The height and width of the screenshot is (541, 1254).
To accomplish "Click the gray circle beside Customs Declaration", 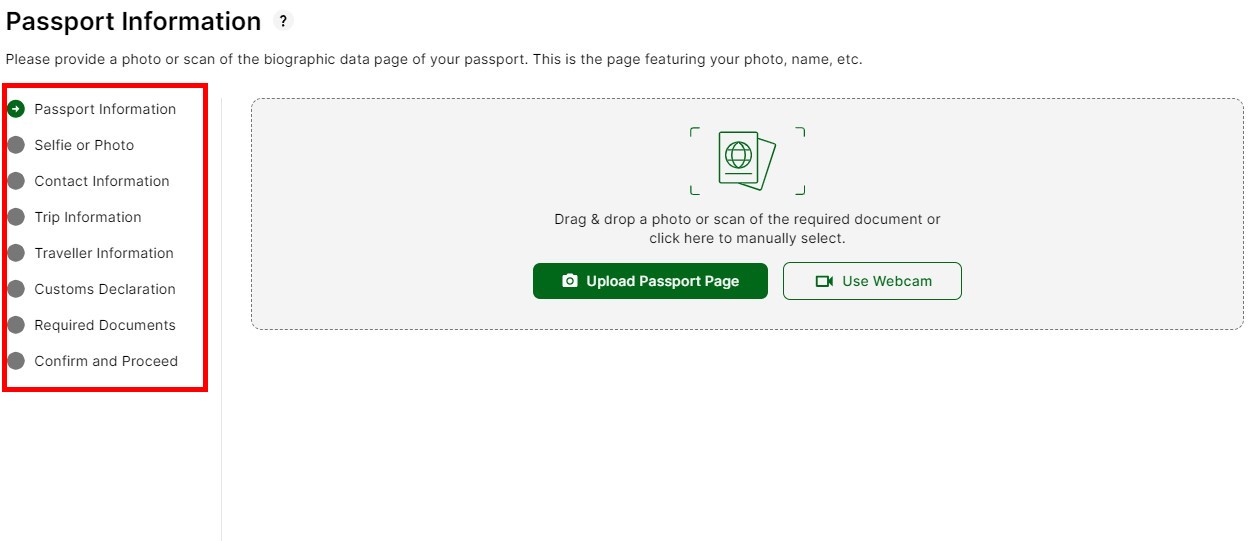I will point(16,289).
